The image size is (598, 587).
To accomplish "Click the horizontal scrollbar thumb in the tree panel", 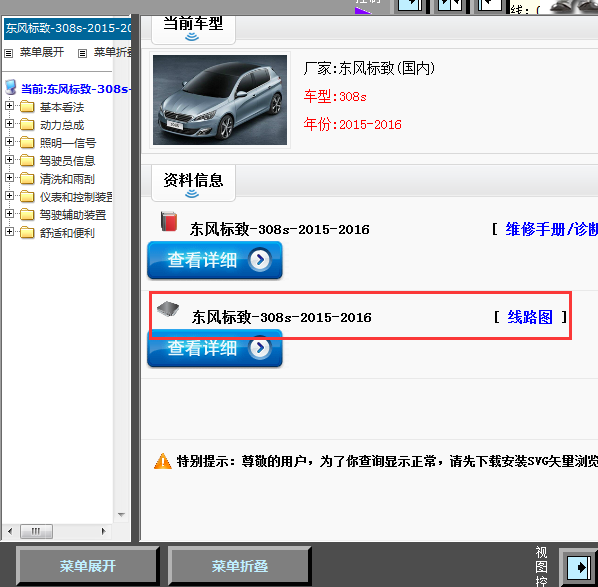I will click(x=37, y=531).
